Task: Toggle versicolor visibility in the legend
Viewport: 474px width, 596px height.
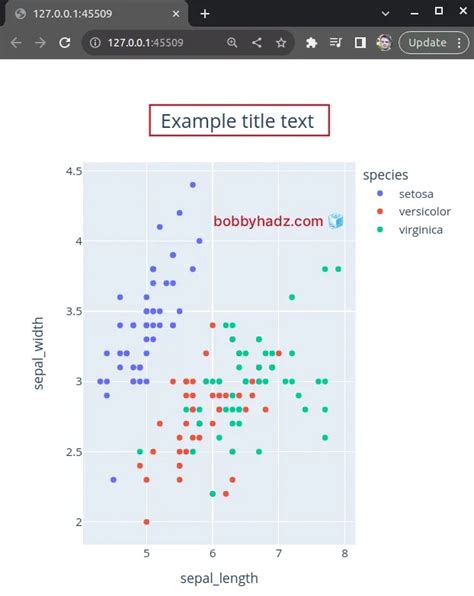Action: pos(413,211)
